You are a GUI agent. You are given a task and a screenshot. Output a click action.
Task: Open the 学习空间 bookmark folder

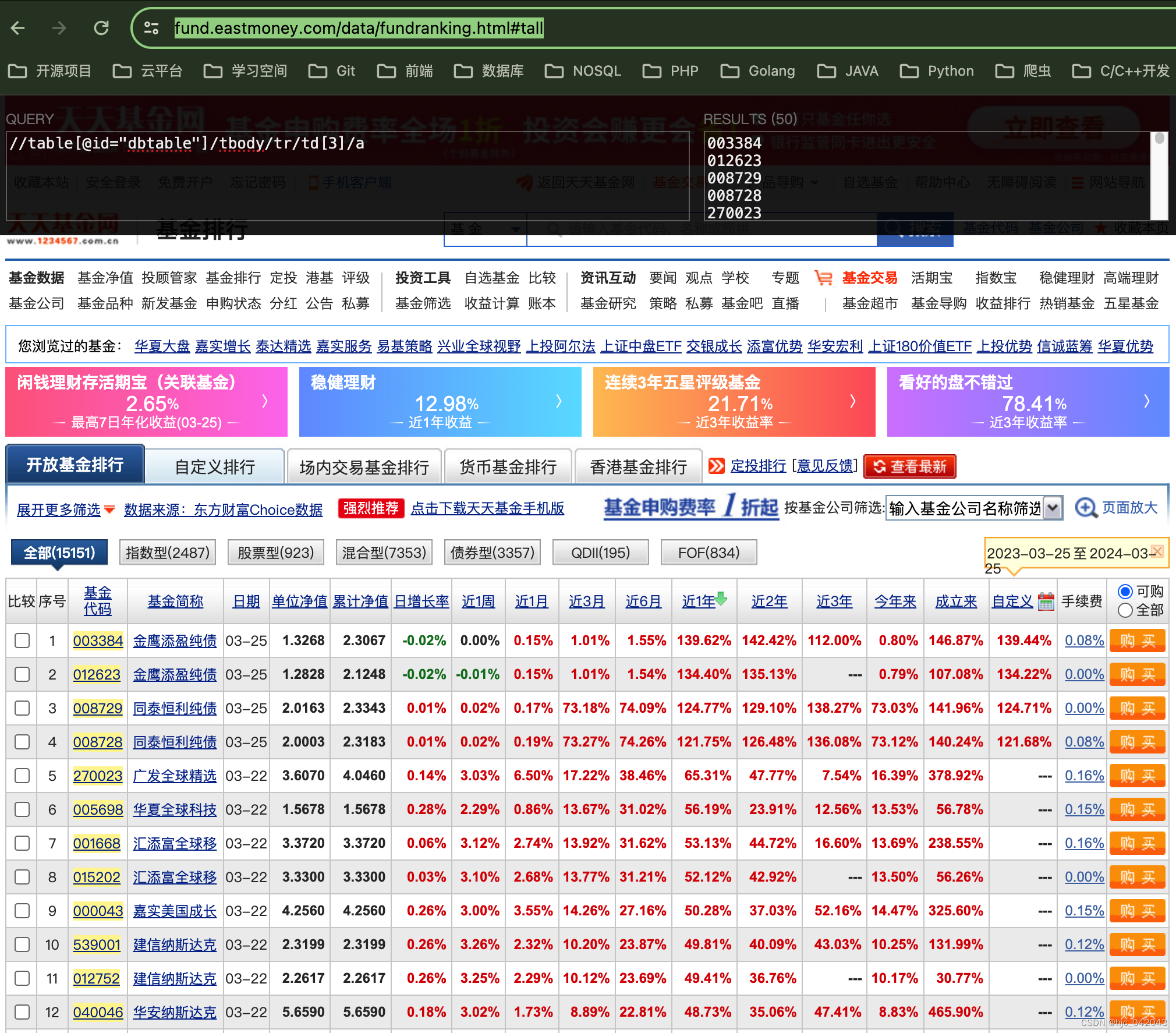click(x=245, y=71)
